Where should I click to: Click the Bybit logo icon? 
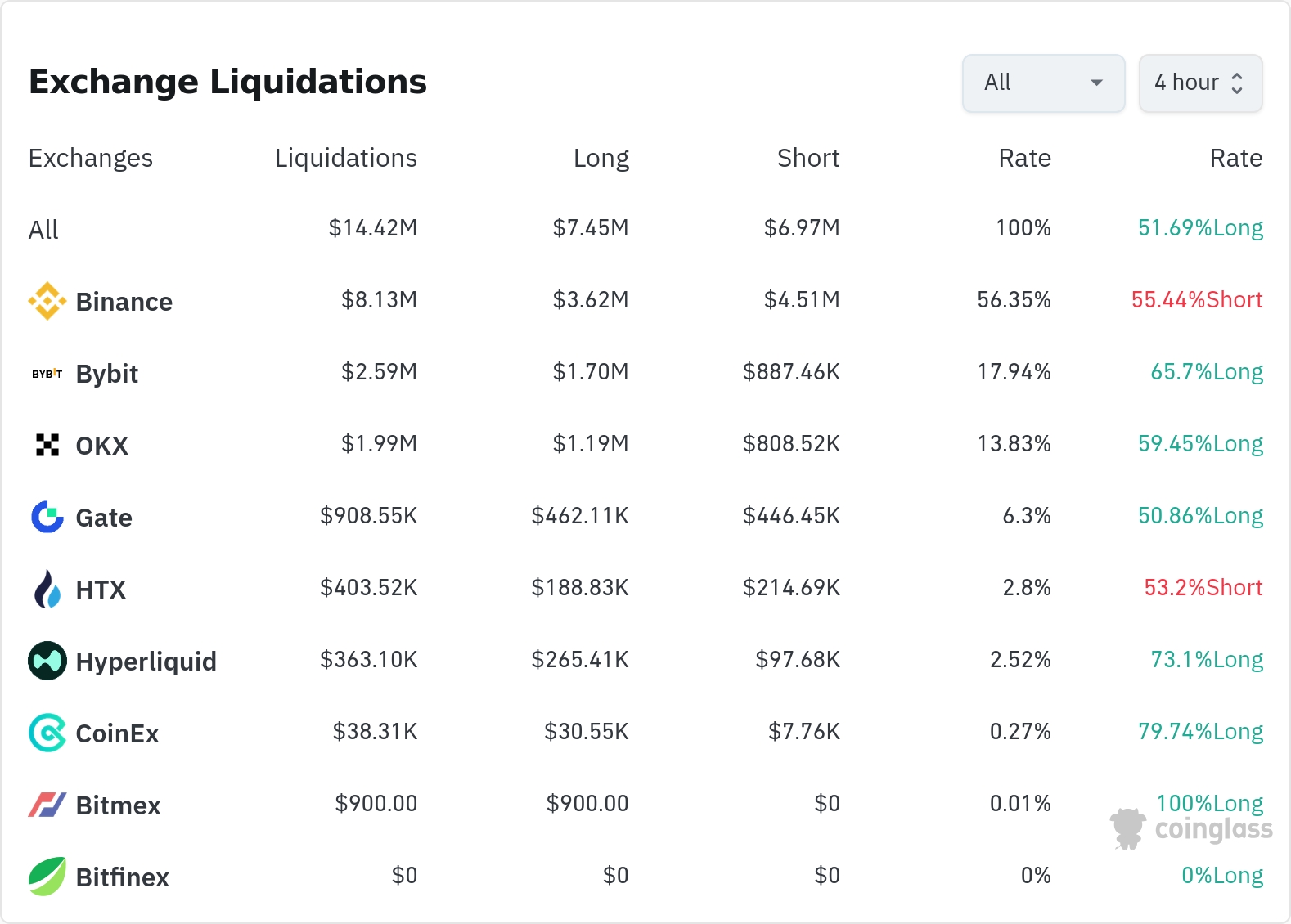(x=47, y=374)
